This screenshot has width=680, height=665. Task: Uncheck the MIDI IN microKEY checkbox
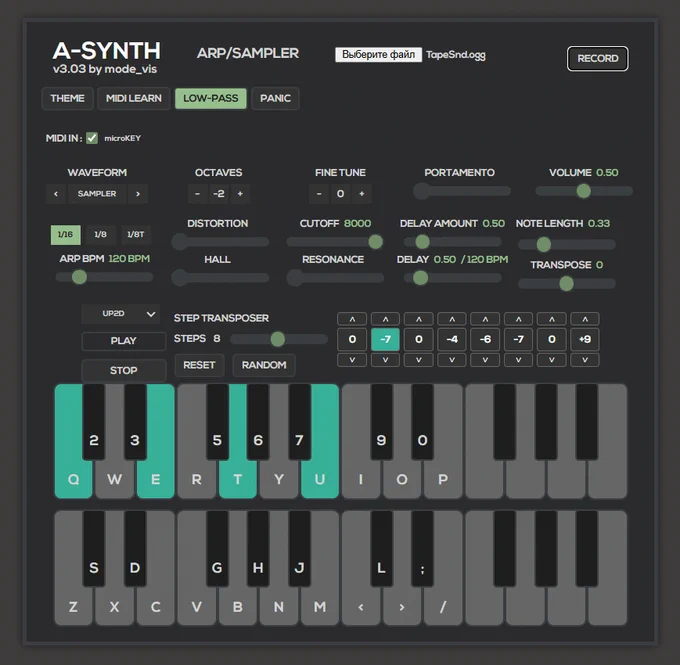tap(92, 138)
